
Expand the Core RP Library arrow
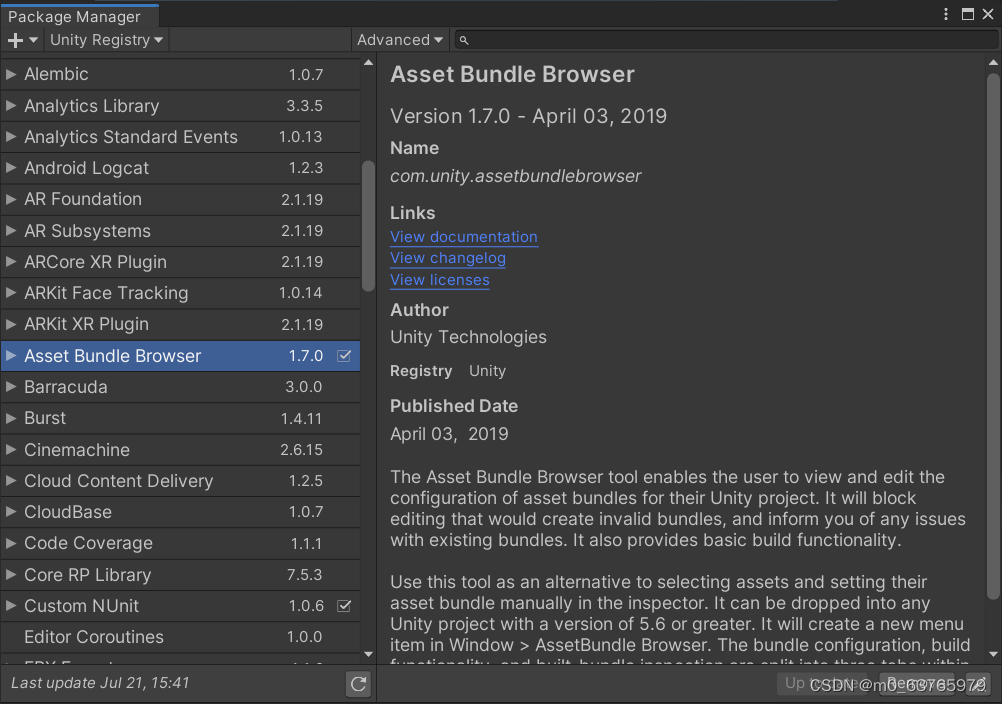[x=11, y=575]
